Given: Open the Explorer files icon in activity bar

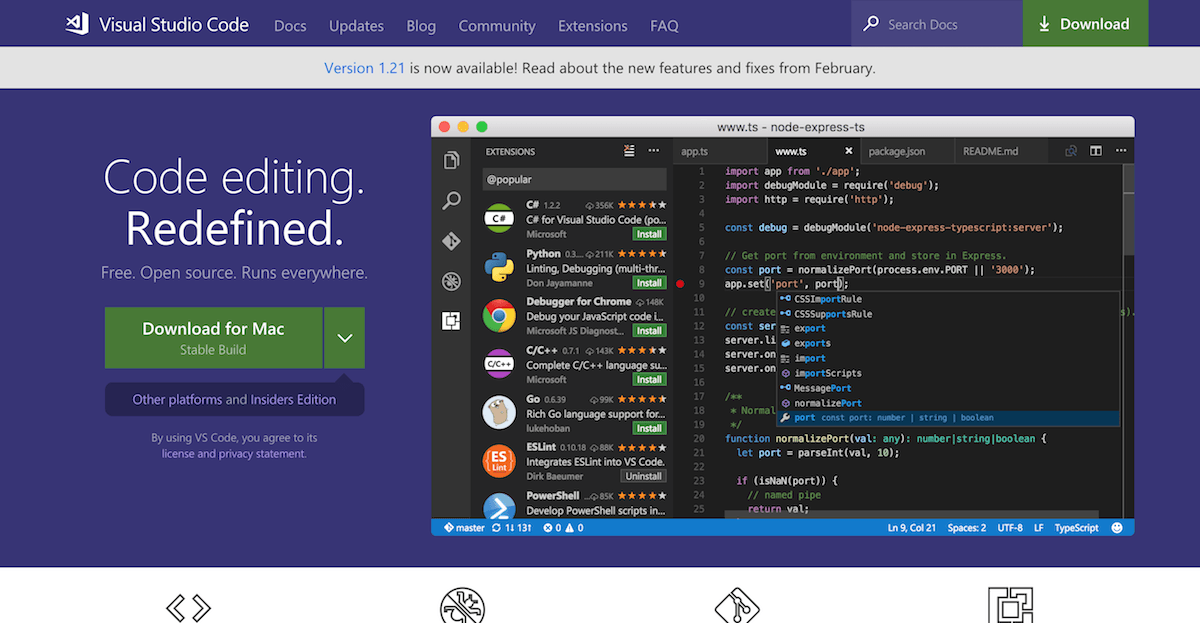Looking at the screenshot, I should 452,160.
